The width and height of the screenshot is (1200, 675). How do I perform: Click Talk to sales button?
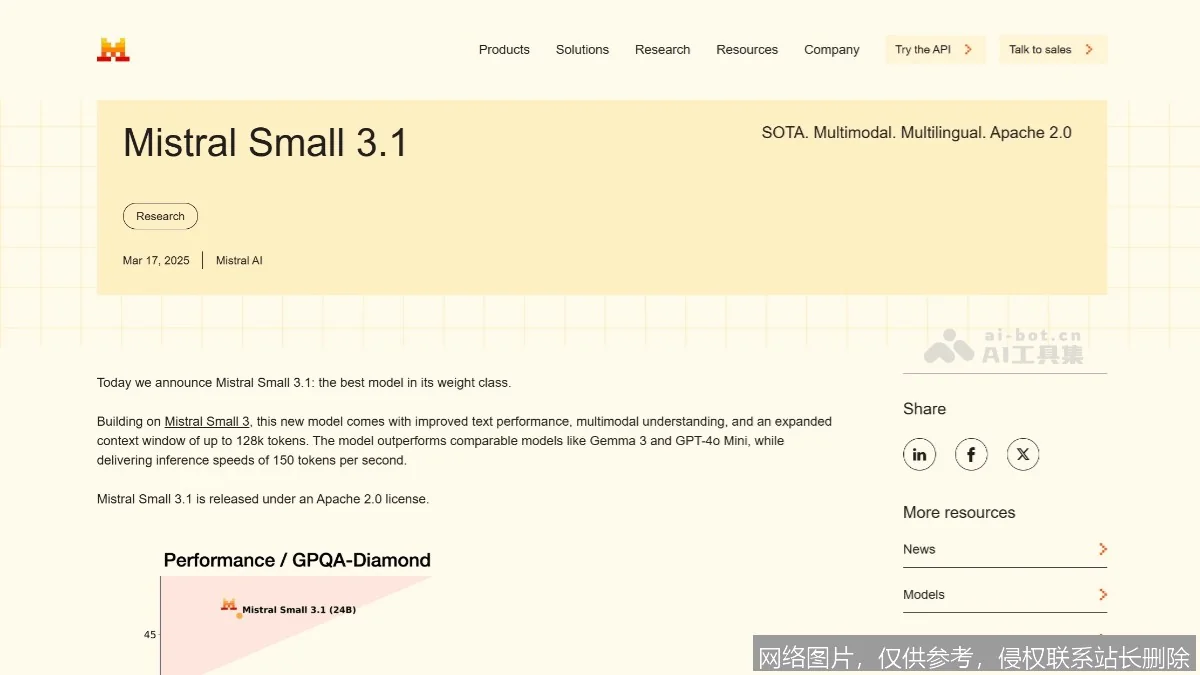click(1053, 49)
